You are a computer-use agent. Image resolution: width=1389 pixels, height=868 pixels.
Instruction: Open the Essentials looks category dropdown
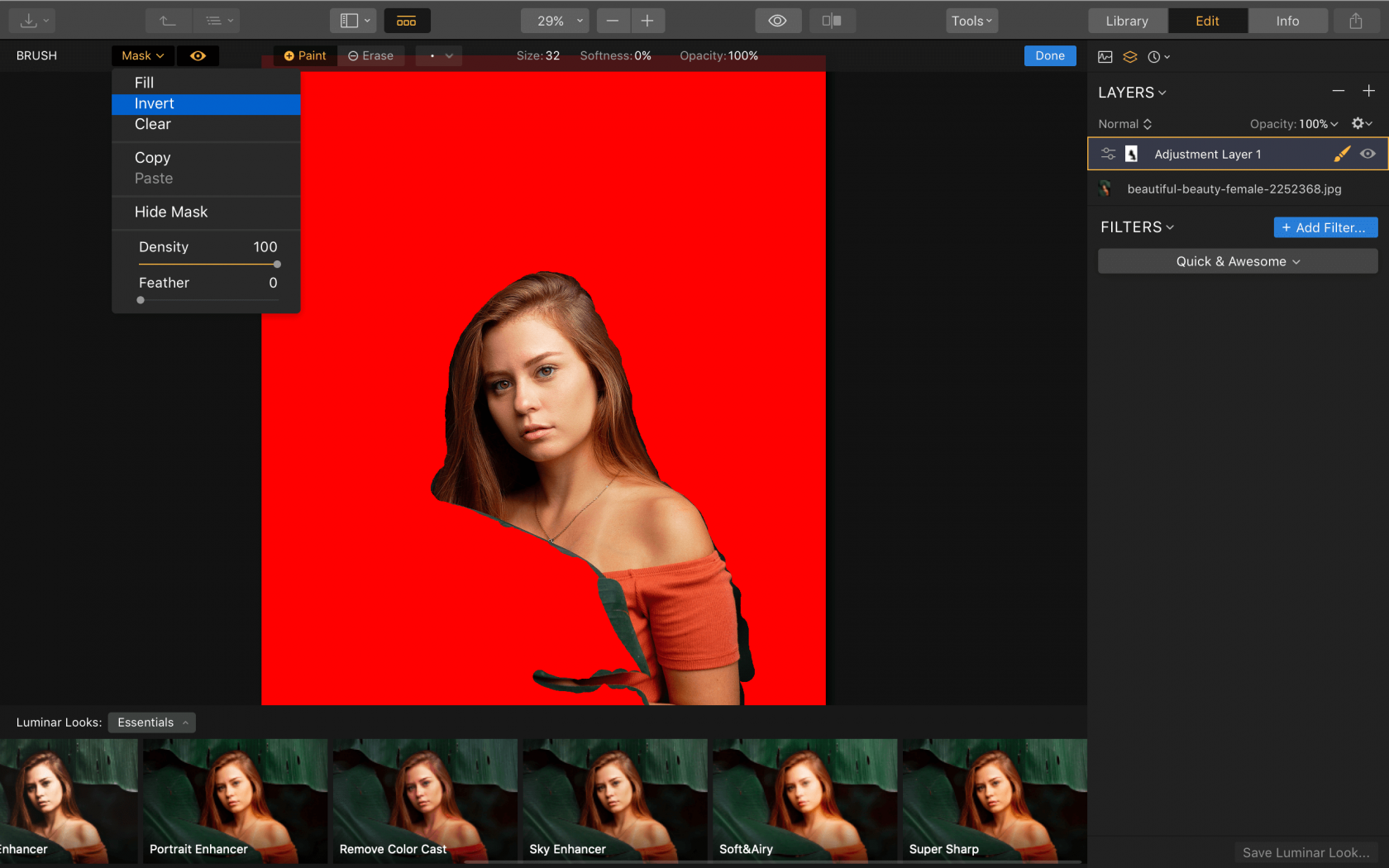(150, 722)
